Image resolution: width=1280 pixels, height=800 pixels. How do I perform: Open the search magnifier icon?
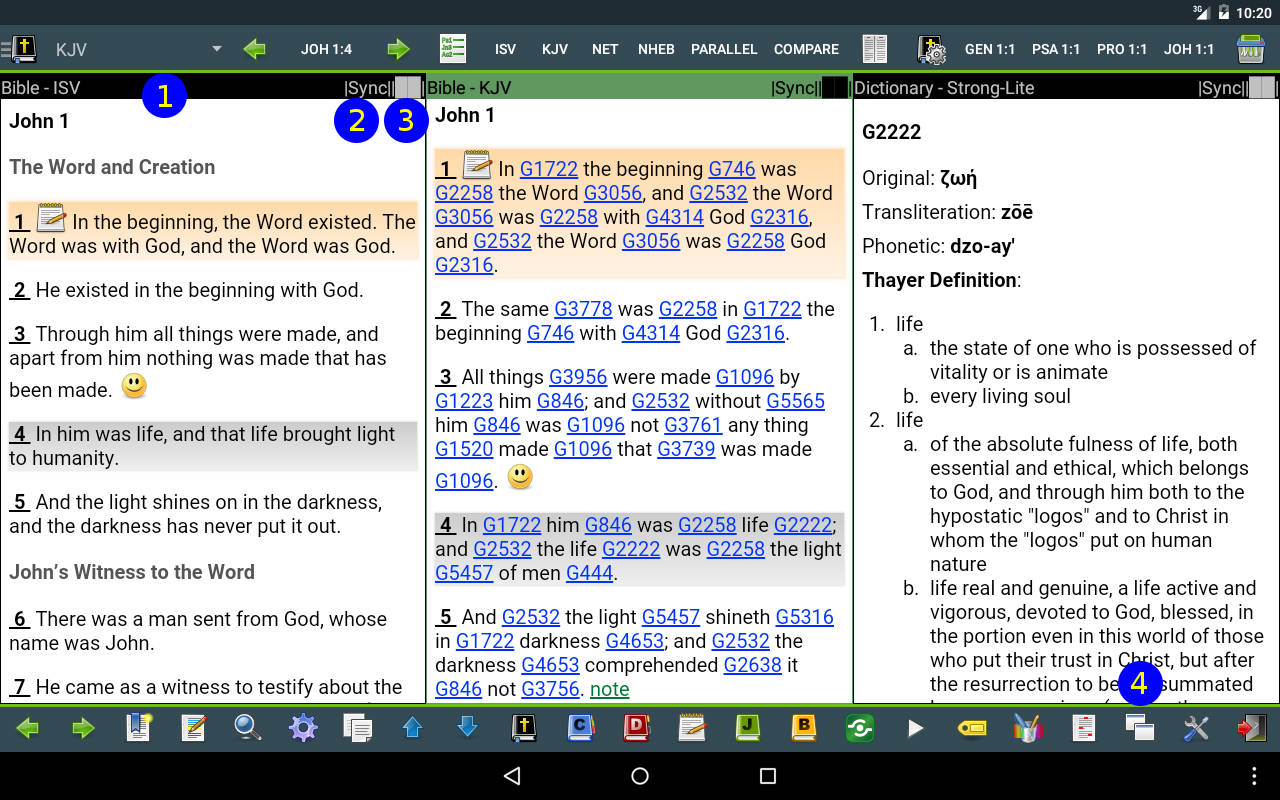pos(248,728)
